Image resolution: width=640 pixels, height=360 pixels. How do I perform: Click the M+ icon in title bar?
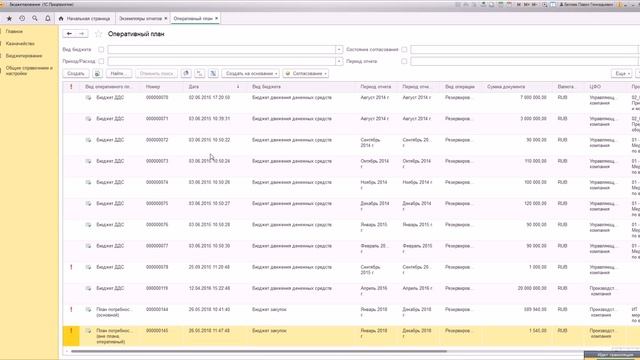click(x=527, y=4)
